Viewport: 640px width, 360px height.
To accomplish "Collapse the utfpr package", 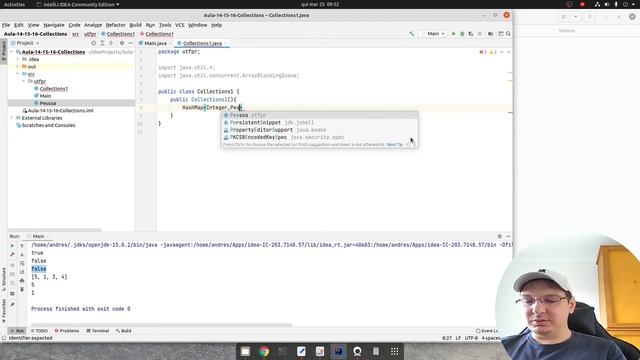I will 24,81.
